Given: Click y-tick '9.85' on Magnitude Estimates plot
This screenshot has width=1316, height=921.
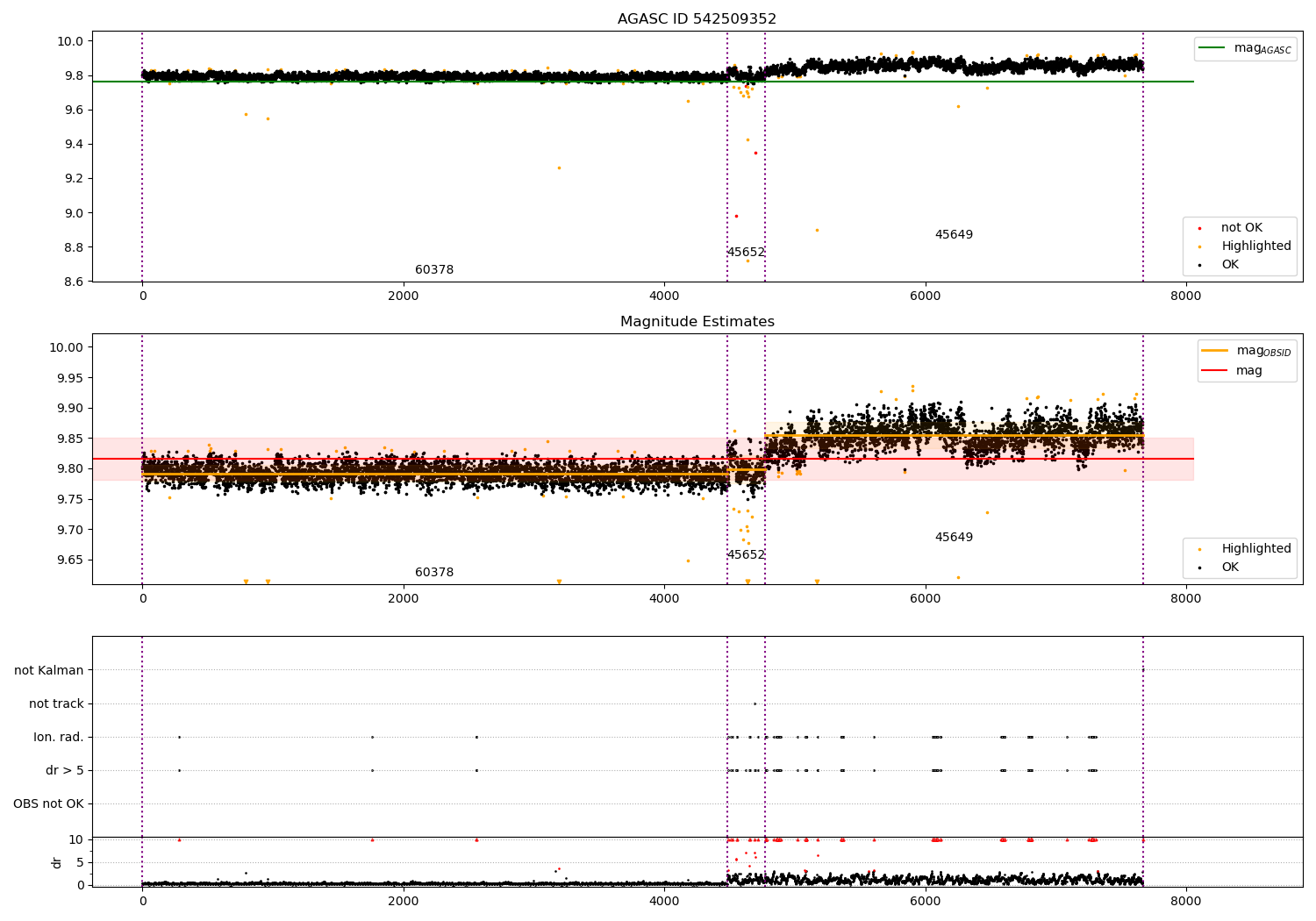Looking at the screenshot, I should tap(70, 439).
